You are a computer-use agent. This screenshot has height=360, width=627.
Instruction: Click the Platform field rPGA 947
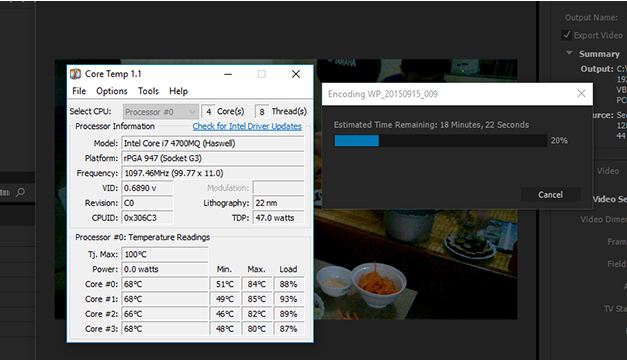pyautogui.click(x=213, y=158)
